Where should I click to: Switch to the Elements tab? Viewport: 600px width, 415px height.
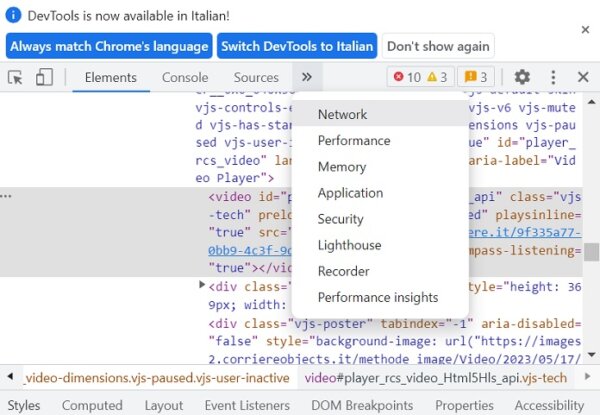pos(111,78)
